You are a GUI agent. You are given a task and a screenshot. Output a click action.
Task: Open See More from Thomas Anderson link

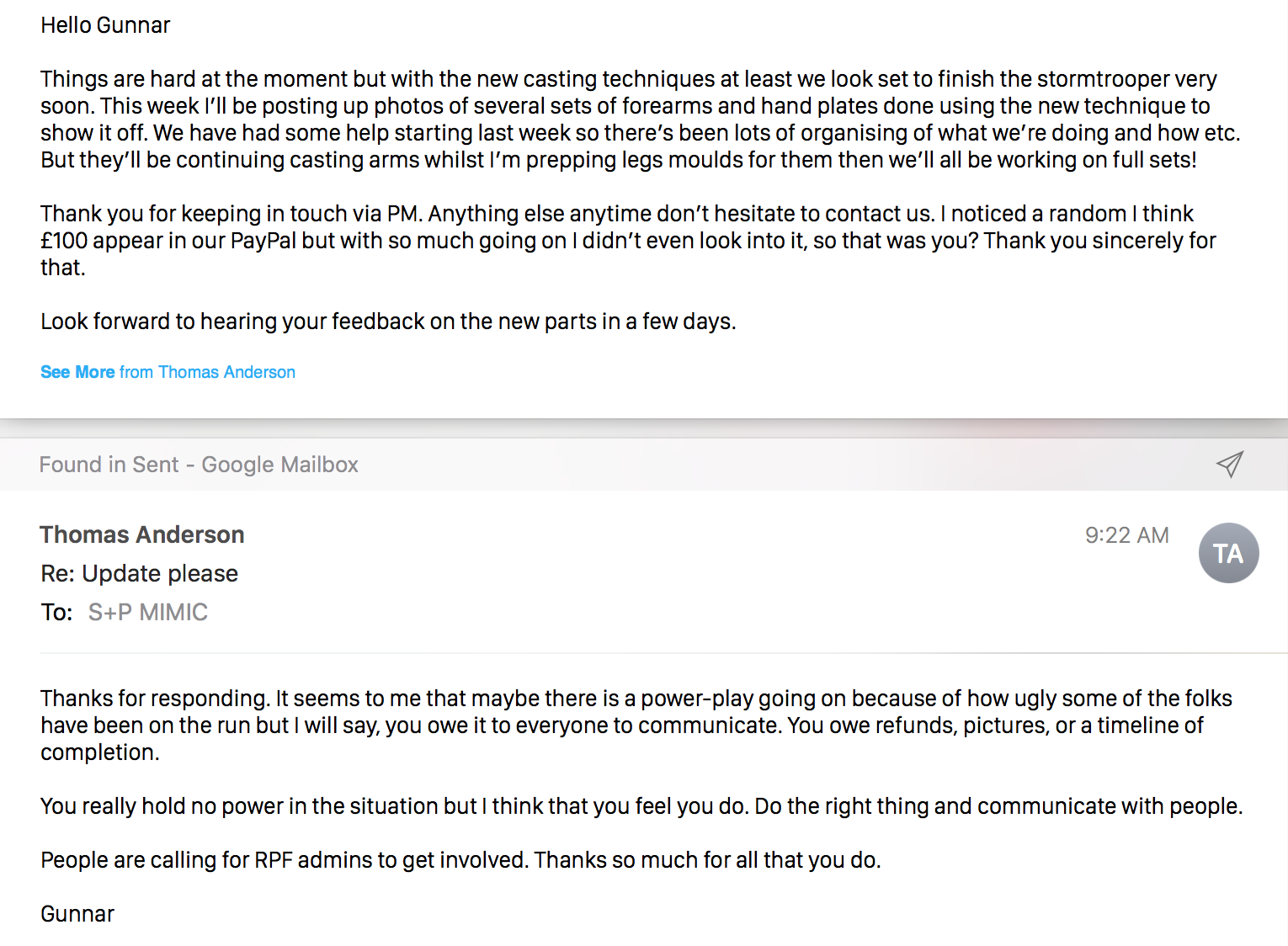168,372
